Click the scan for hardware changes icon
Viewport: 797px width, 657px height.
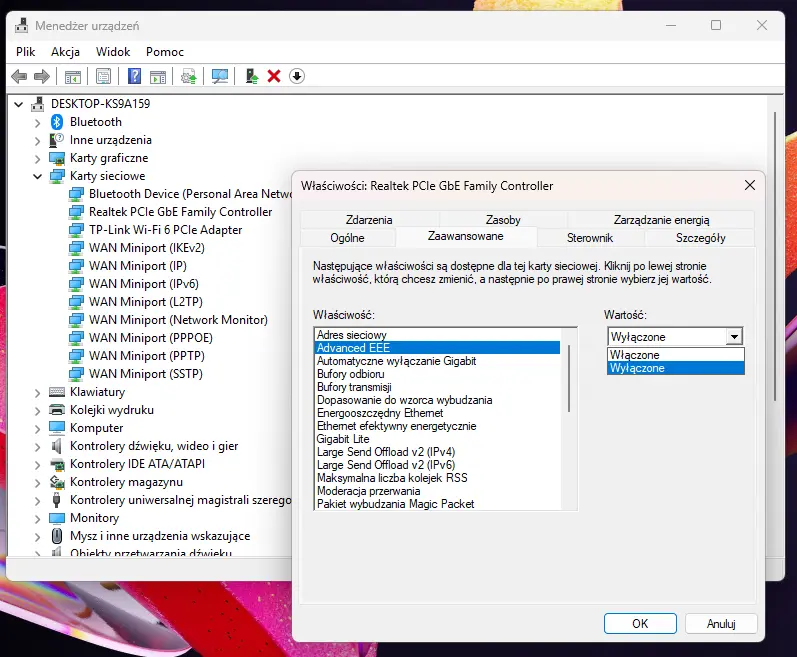point(220,77)
